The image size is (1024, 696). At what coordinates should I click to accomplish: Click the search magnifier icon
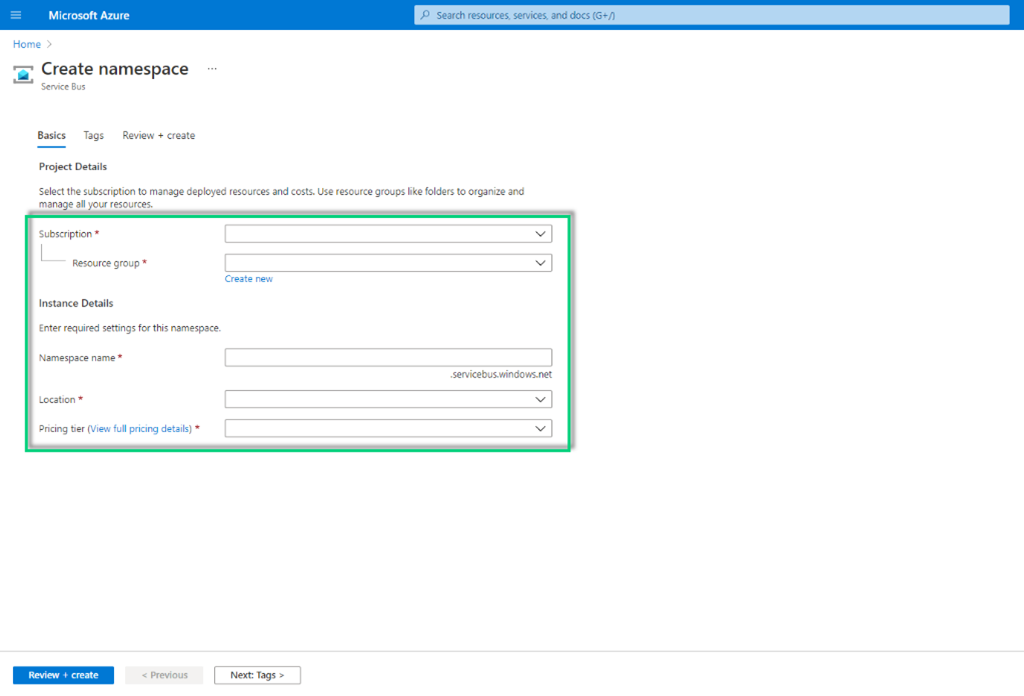(x=425, y=15)
